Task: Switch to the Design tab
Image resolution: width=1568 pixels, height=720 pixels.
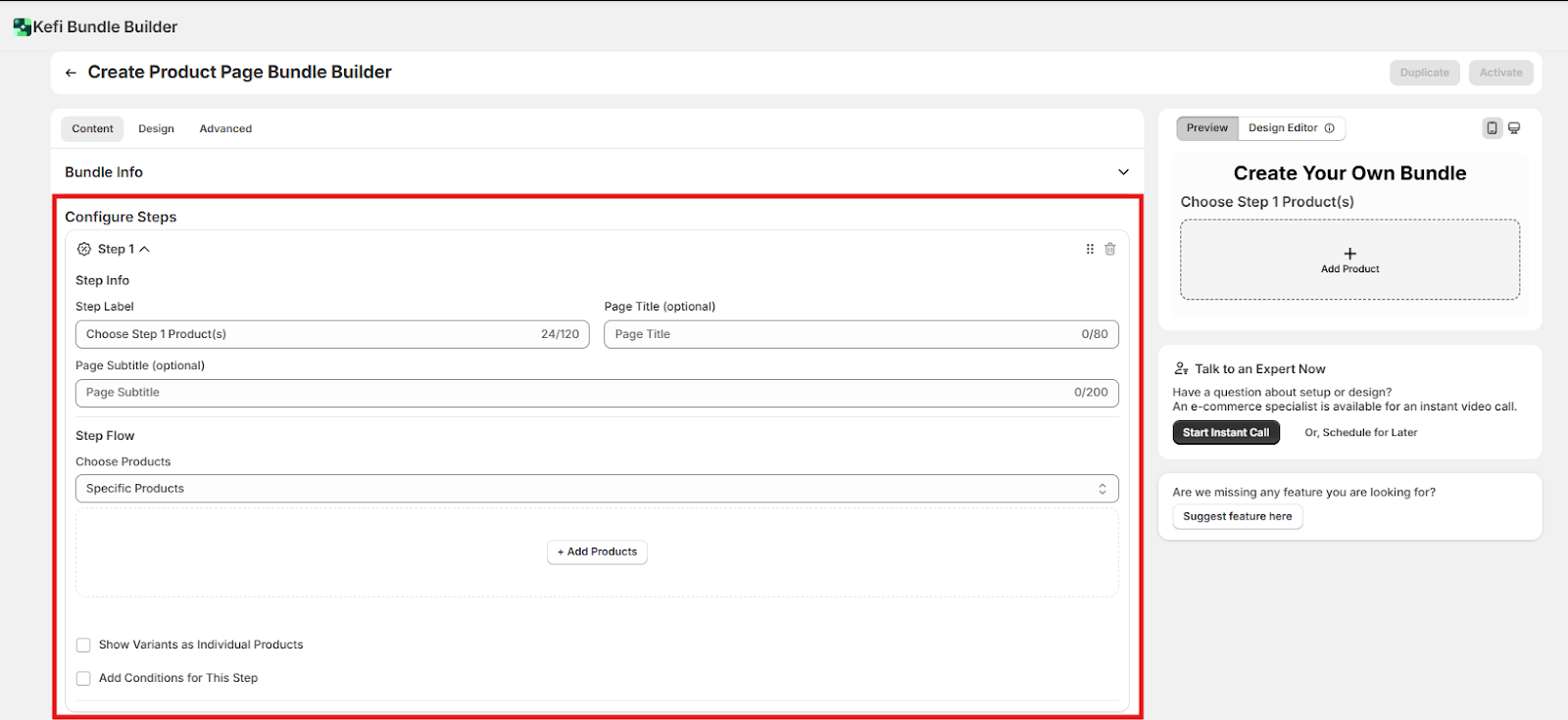Action: coord(156,128)
